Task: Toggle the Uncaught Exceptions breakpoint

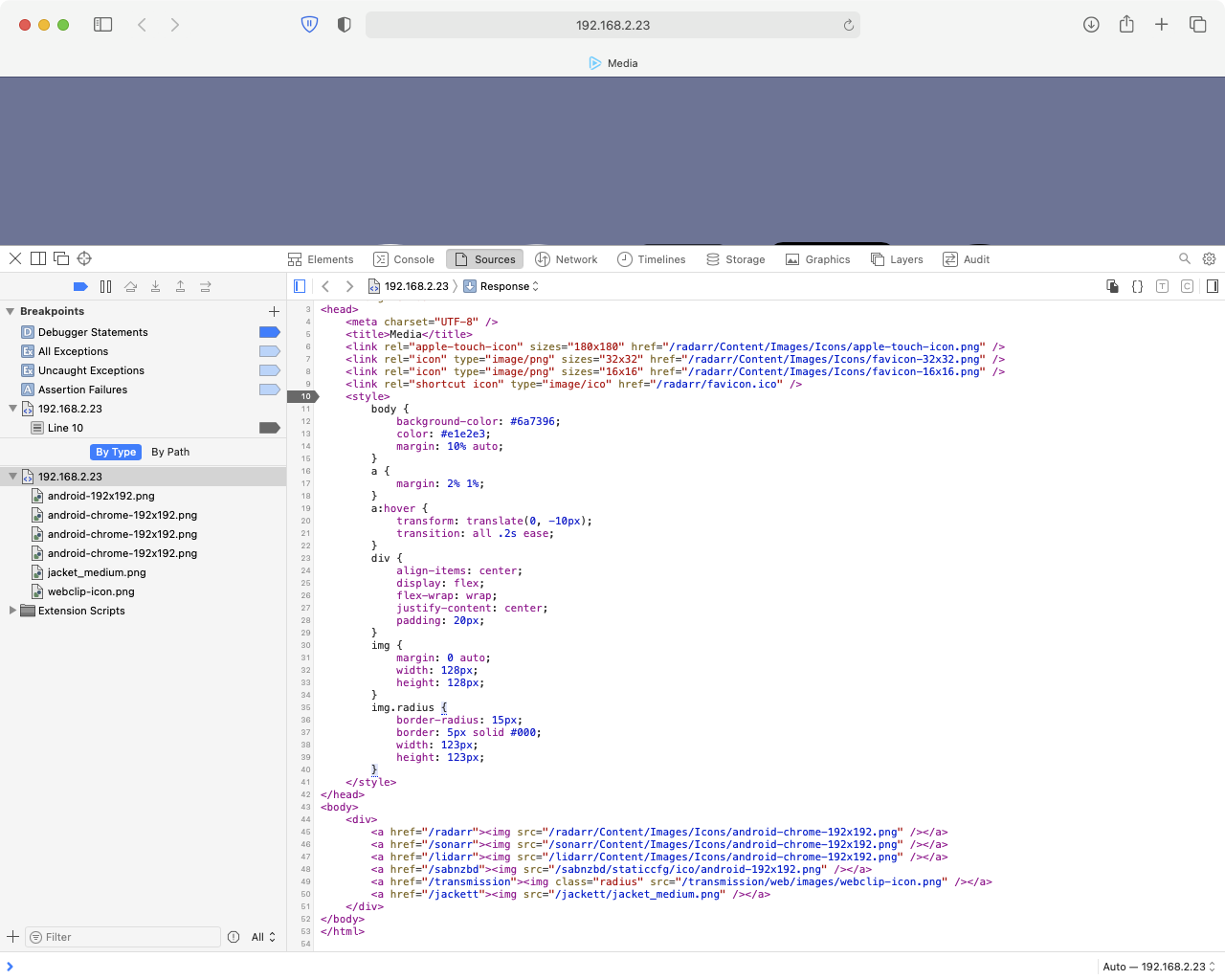Action: (x=270, y=370)
